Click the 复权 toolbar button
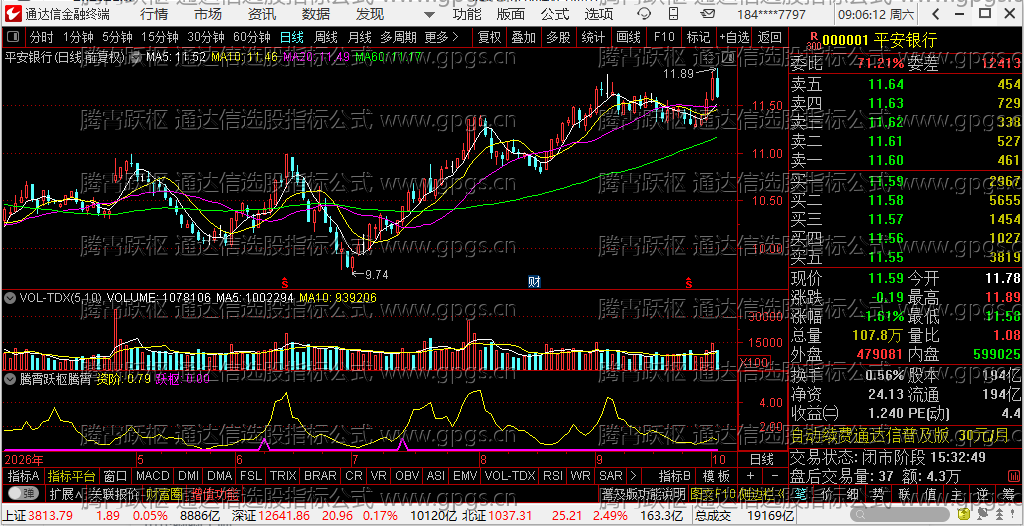 [490, 37]
